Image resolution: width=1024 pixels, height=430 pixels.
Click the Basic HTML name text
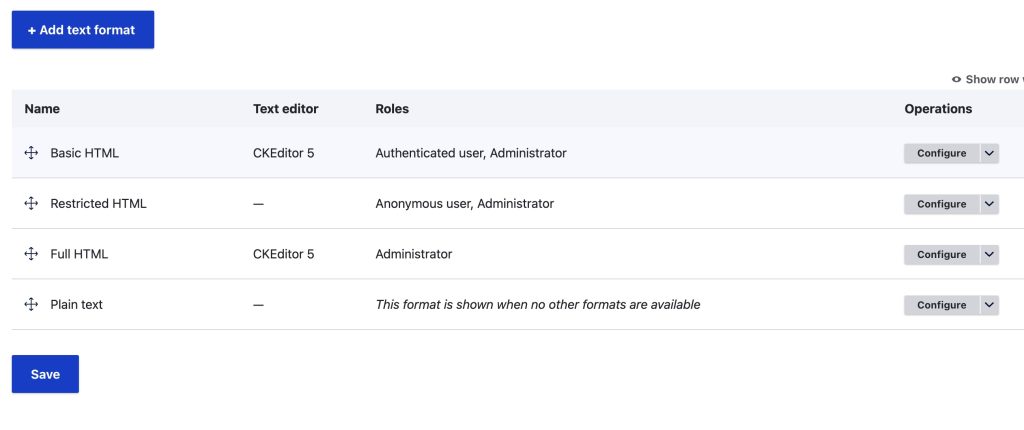pos(84,153)
